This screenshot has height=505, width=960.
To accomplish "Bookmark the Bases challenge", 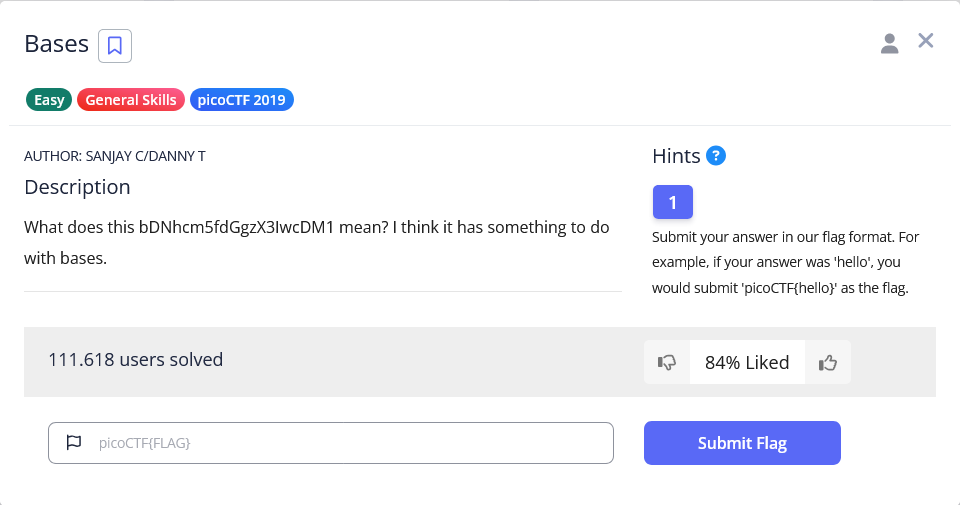I will (115, 45).
